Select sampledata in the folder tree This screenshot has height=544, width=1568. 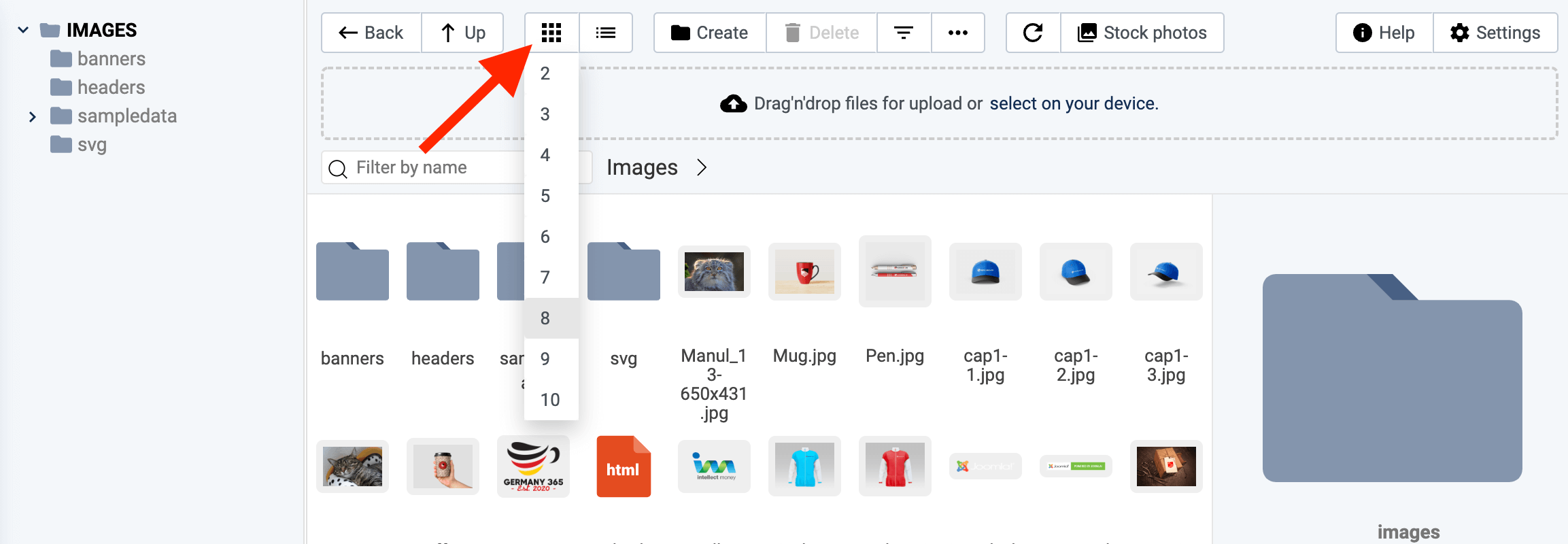point(114,116)
